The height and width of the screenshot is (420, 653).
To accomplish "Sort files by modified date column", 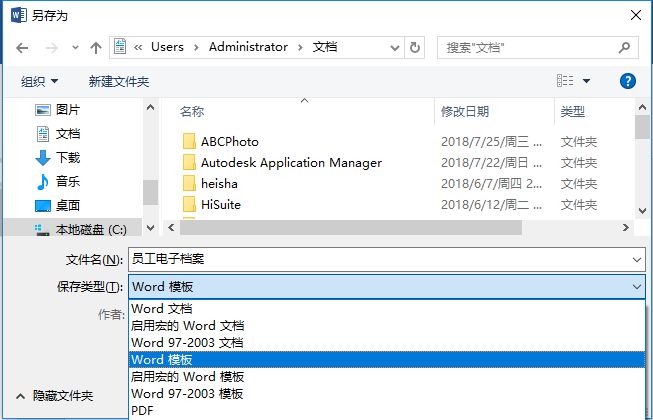I will tap(465, 111).
